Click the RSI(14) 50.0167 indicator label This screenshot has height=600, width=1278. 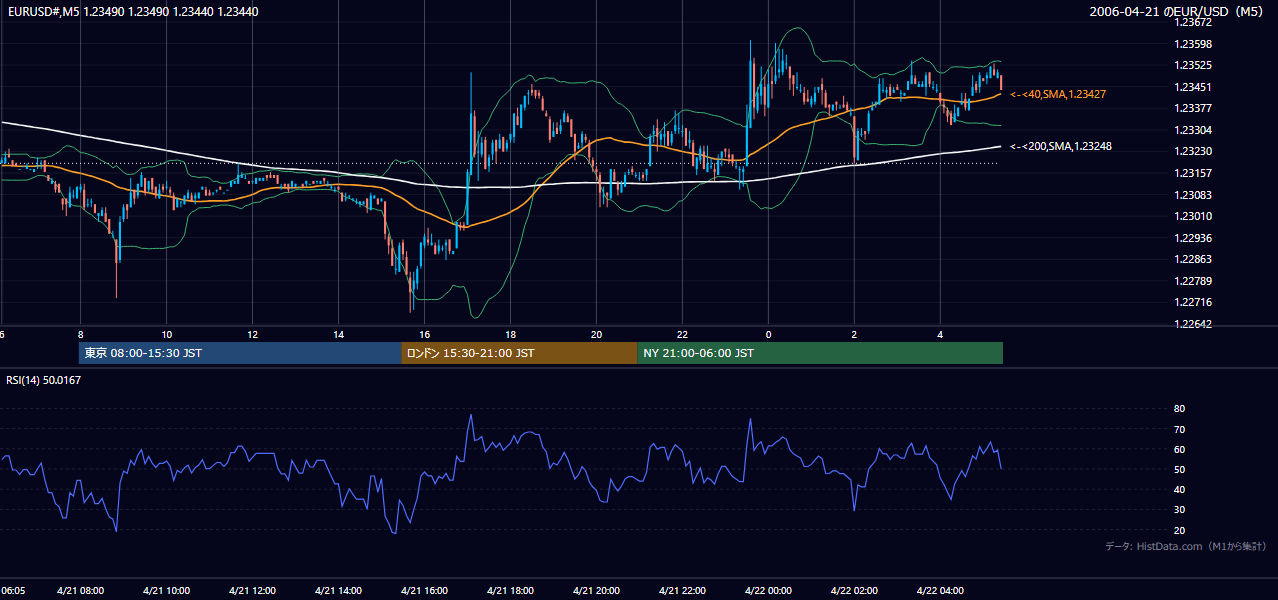pos(44,380)
